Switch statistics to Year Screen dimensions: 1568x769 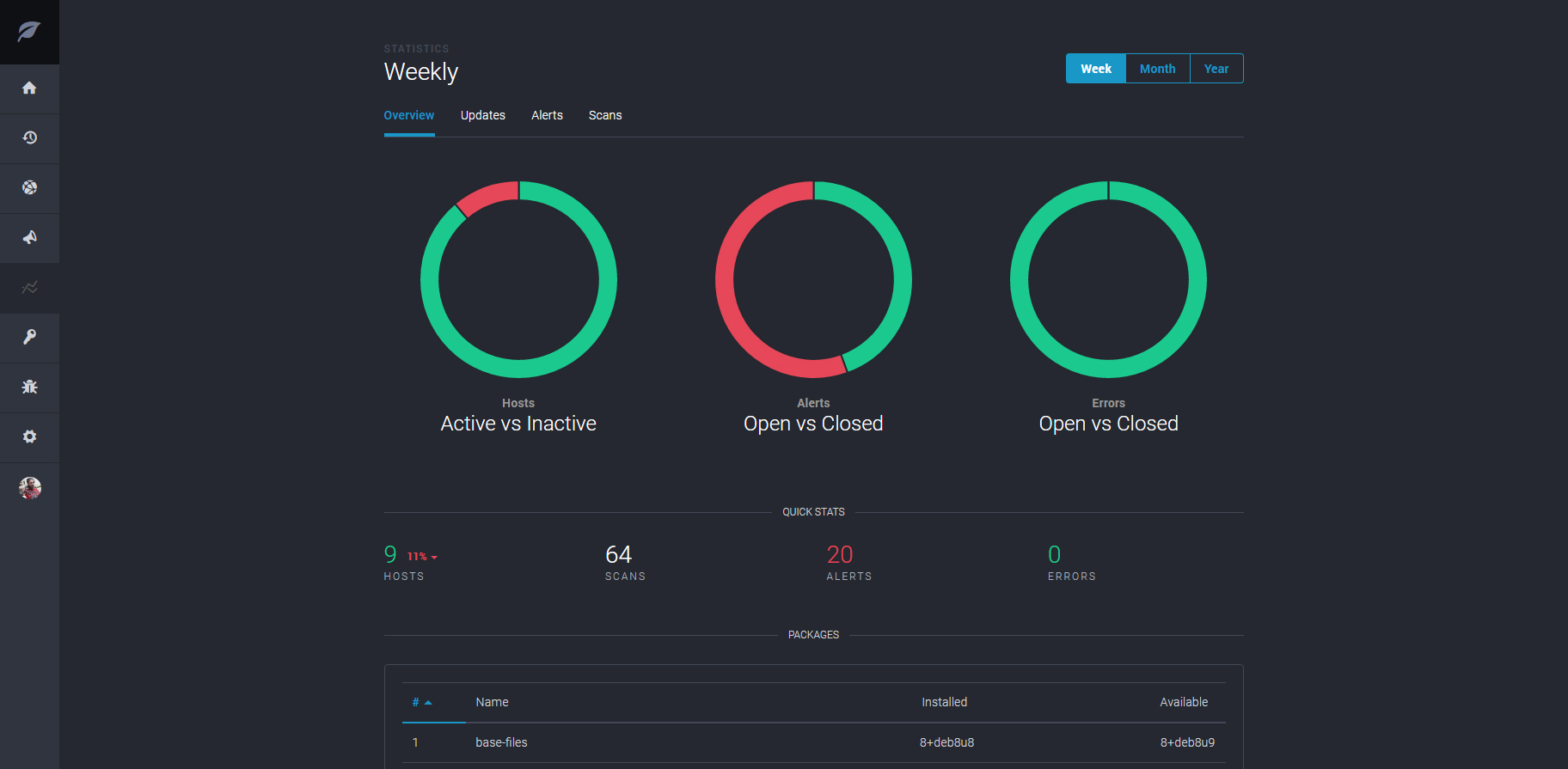1216,69
